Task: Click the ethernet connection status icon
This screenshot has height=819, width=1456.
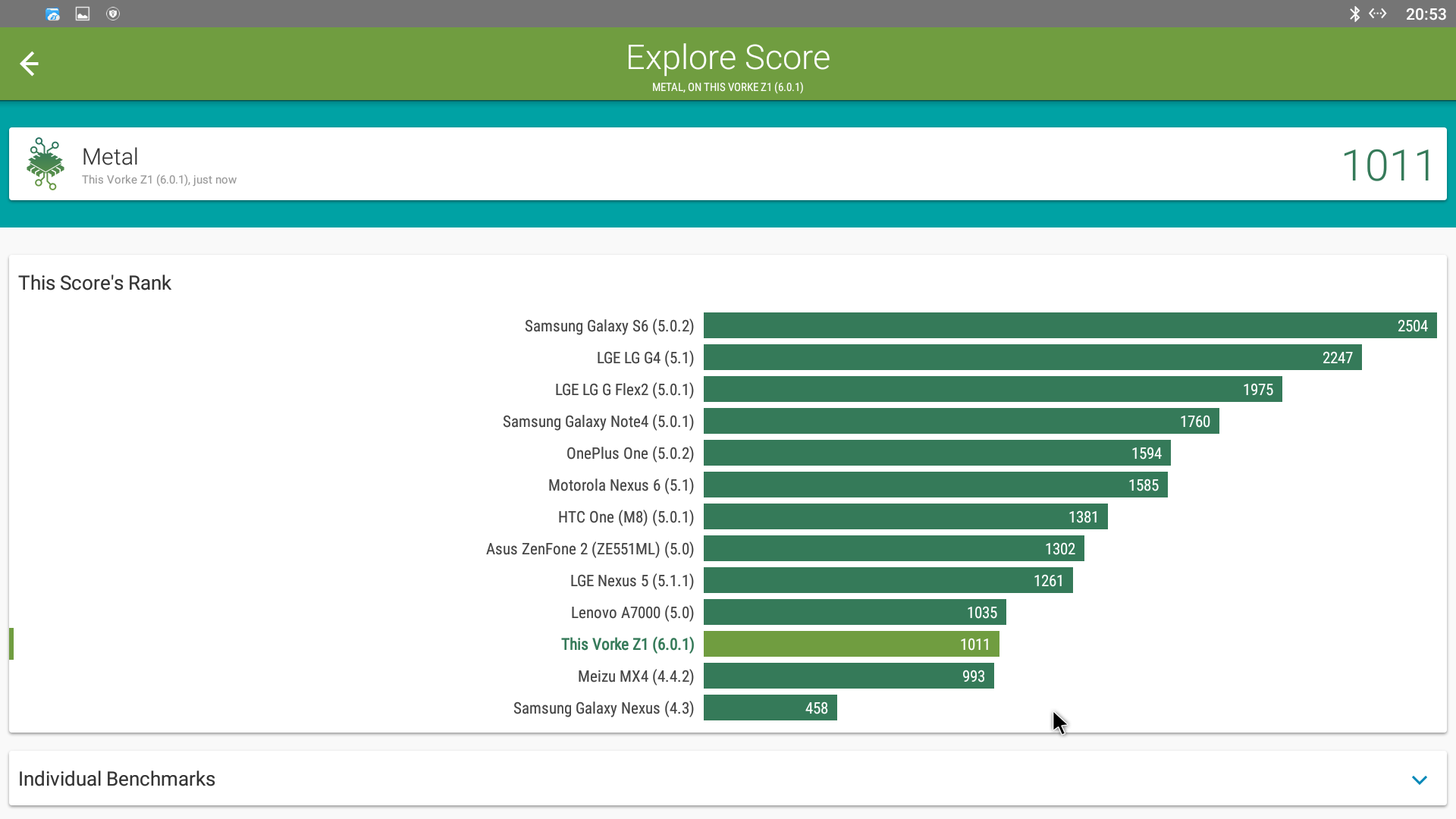Action: 1378,14
